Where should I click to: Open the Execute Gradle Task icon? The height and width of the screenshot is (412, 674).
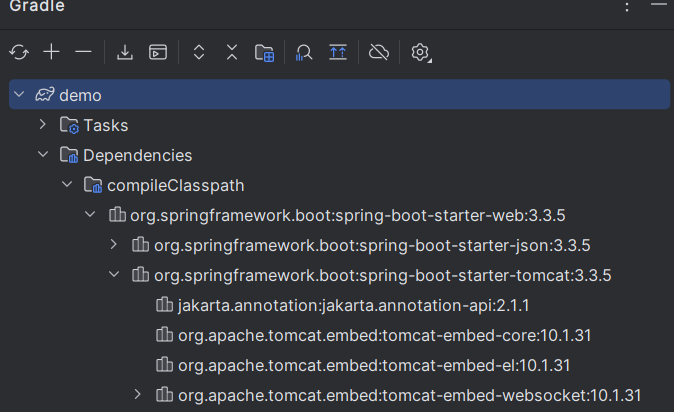[x=158, y=52]
